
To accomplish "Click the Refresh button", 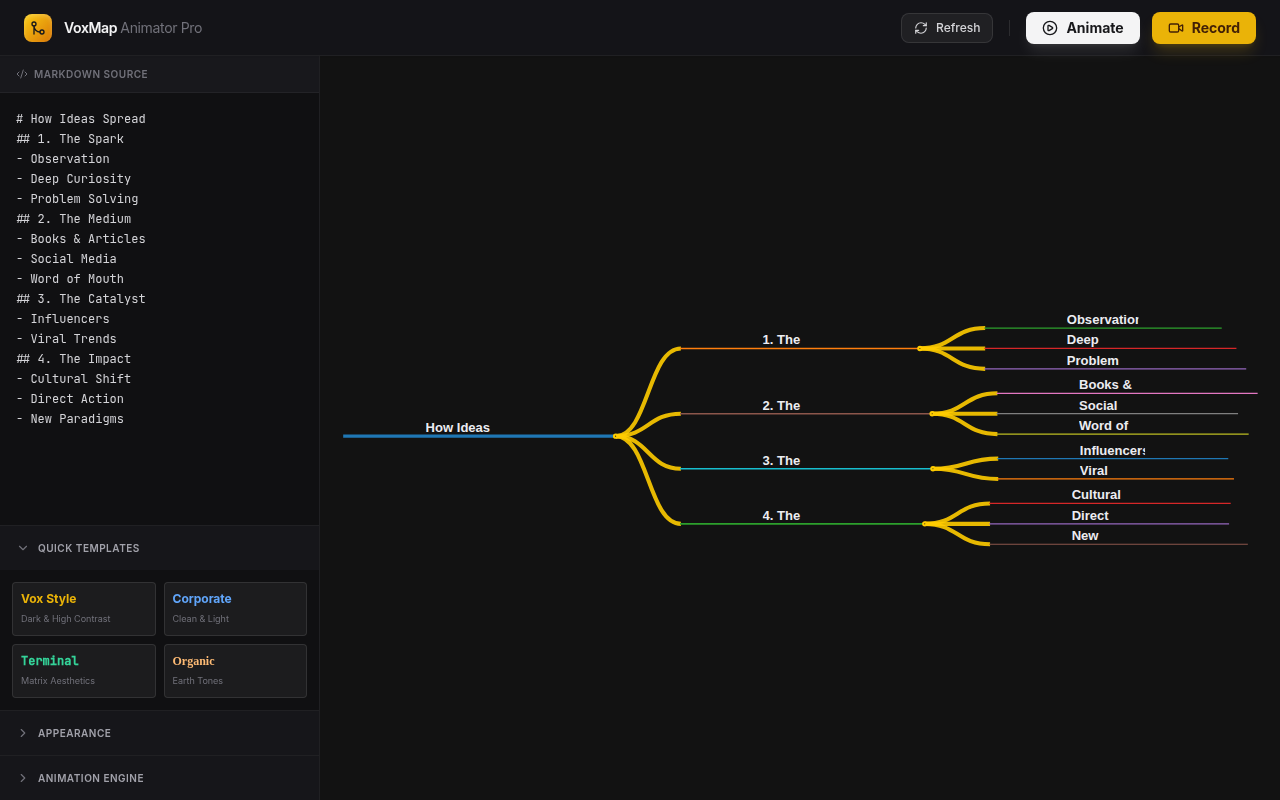I will (946, 28).
